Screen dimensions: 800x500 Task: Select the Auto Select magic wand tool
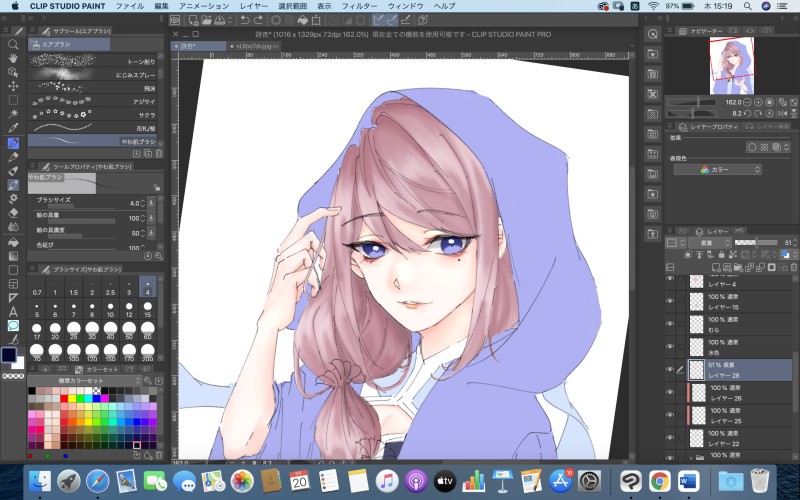pos(13,114)
